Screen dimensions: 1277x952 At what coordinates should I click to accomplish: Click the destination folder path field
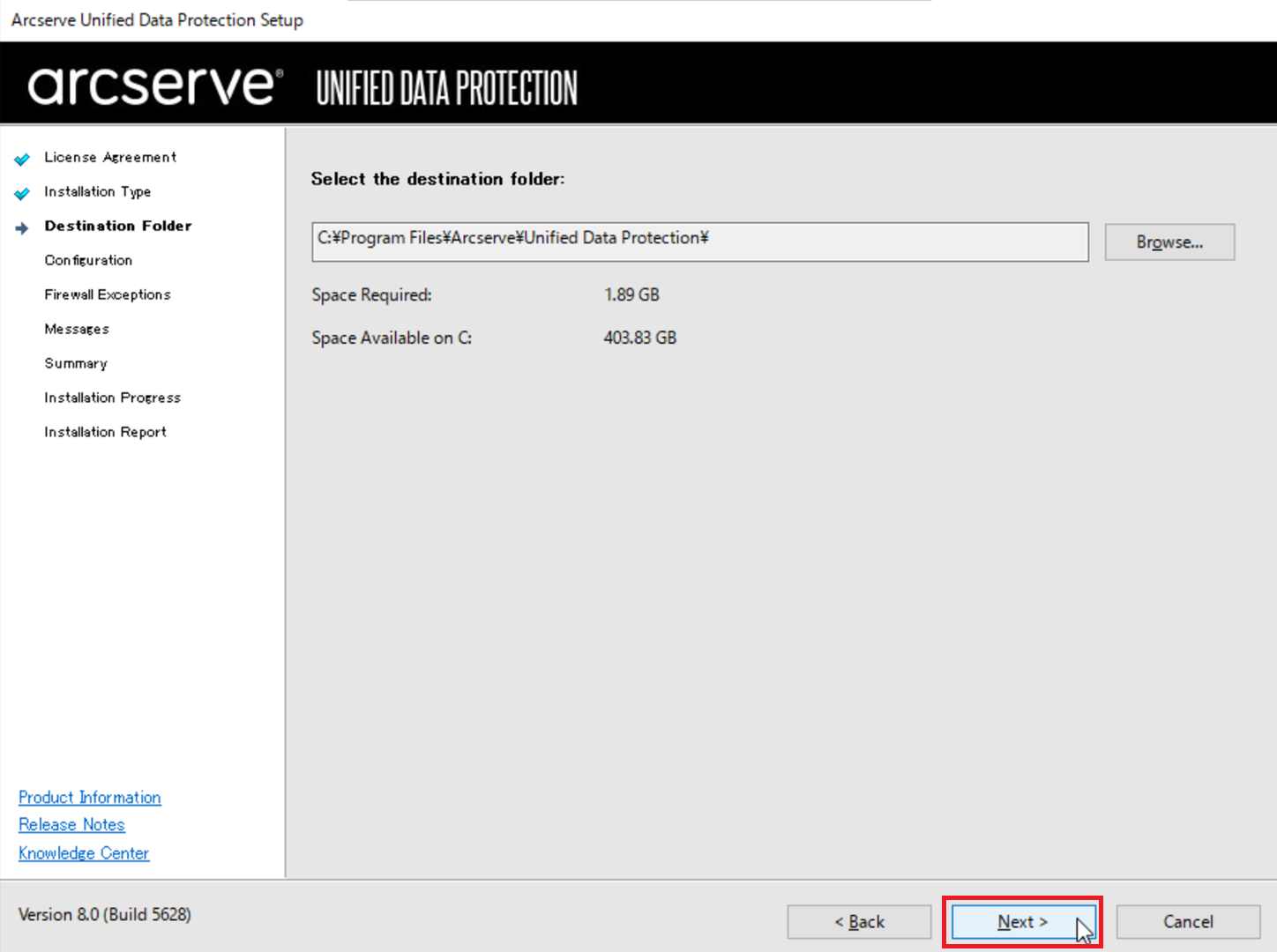click(700, 242)
